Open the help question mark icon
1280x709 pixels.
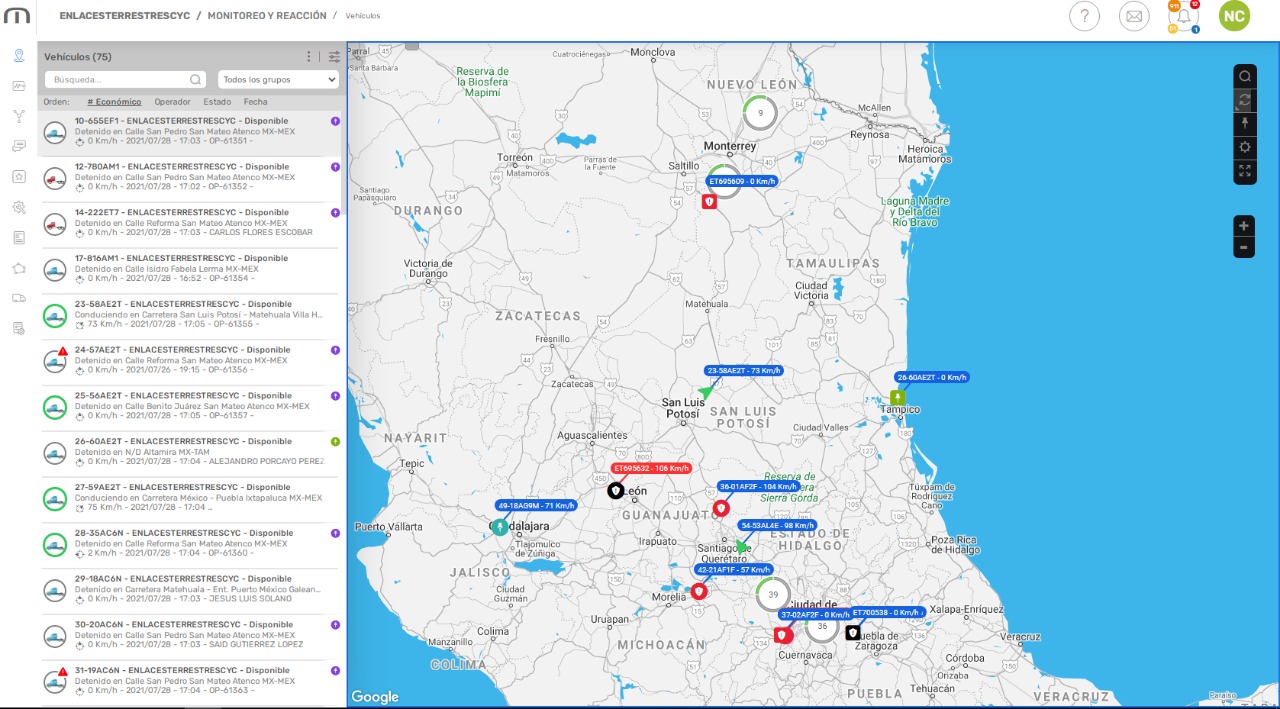pos(1085,17)
